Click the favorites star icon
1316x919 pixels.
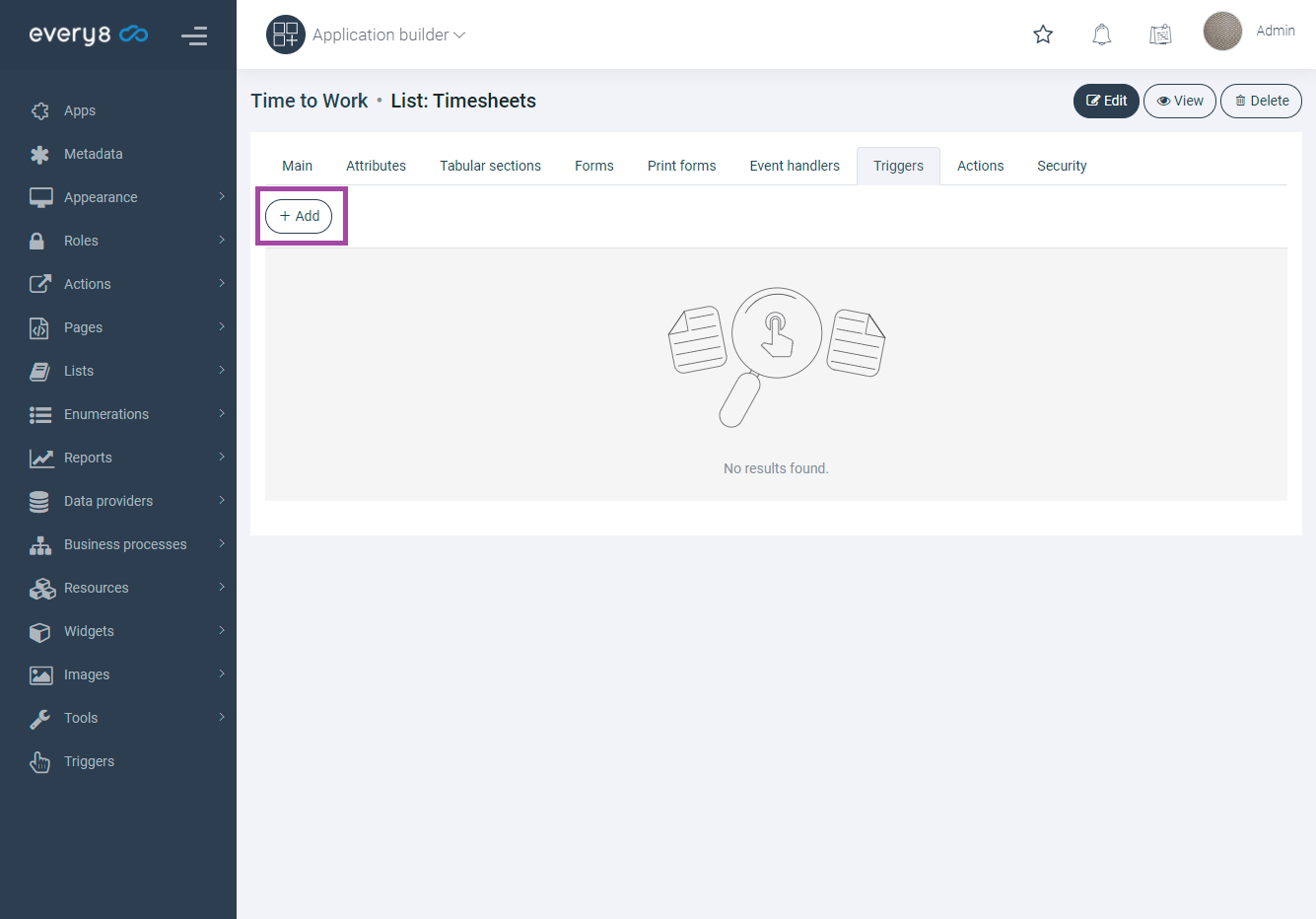(x=1043, y=35)
